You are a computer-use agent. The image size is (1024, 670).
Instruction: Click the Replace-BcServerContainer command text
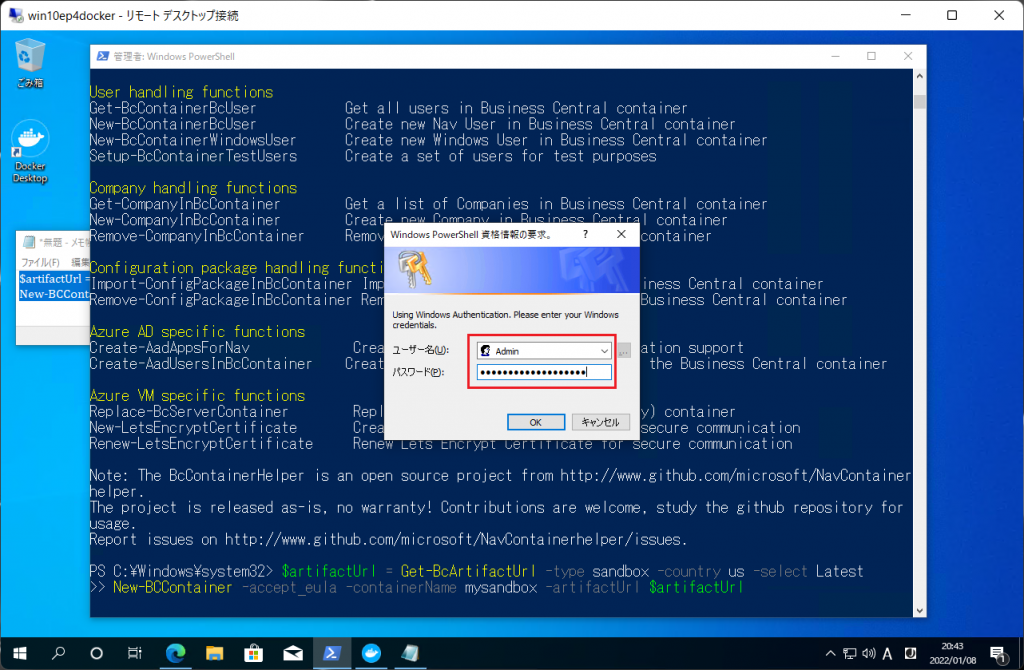click(189, 411)
